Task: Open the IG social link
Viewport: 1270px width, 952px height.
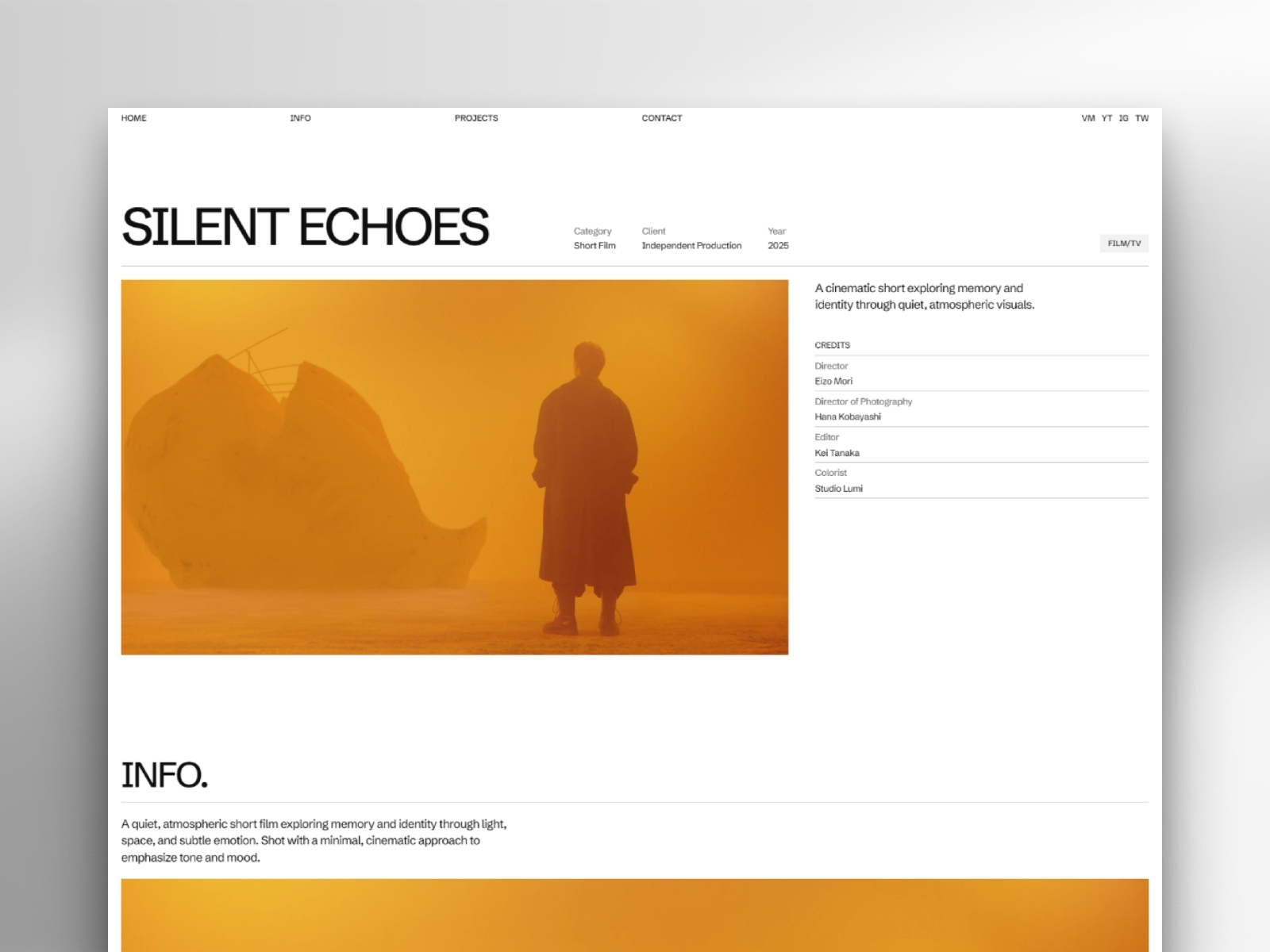Action: 1123,118
